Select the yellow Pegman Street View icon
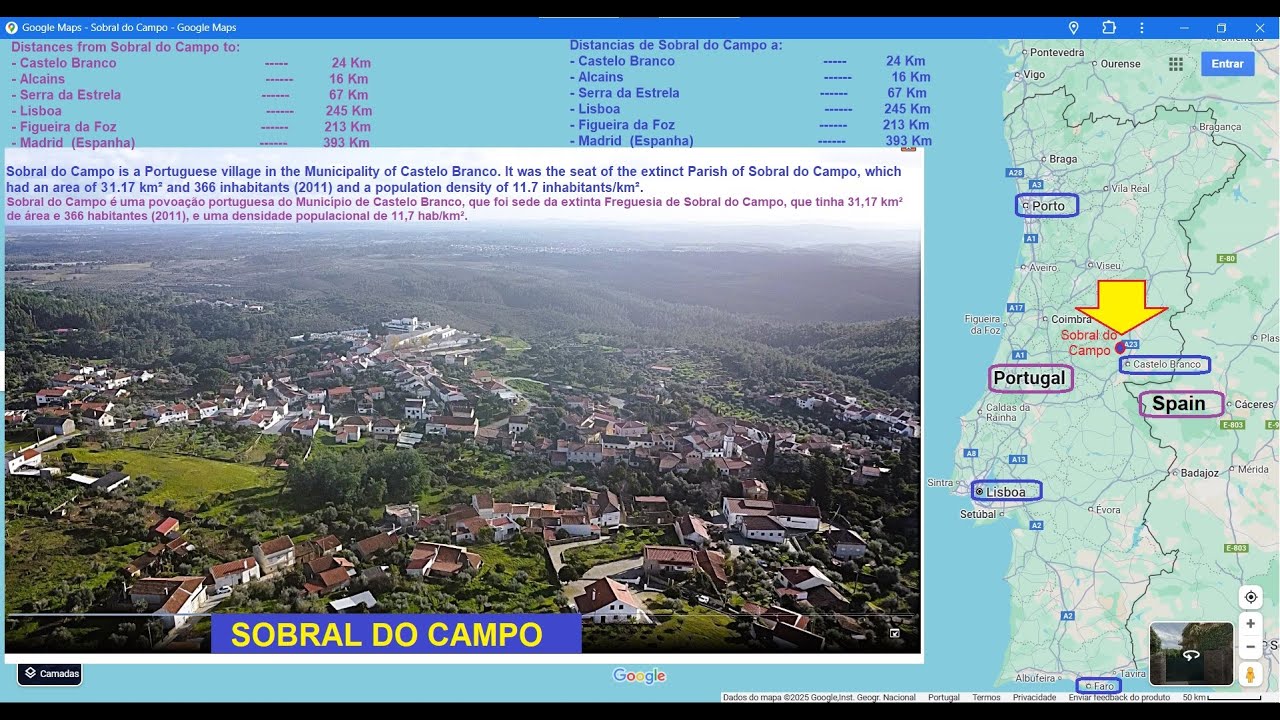The image size is (1280, 720). point(1250,675)
